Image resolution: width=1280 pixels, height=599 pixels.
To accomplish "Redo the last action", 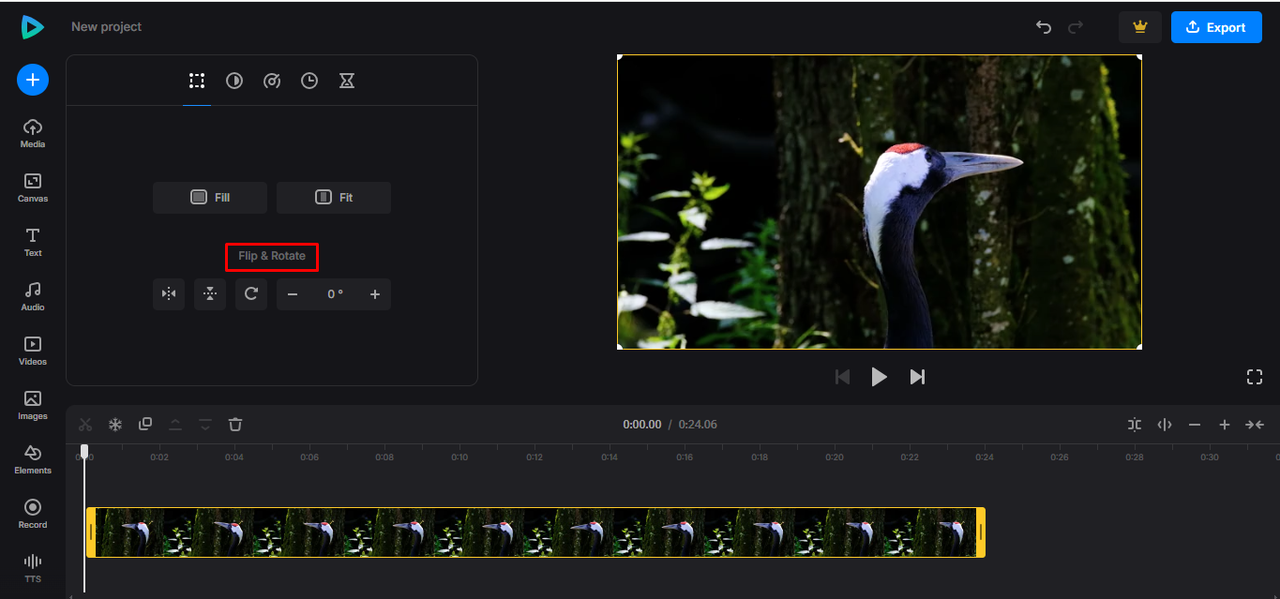I will tap(1076, 27).
